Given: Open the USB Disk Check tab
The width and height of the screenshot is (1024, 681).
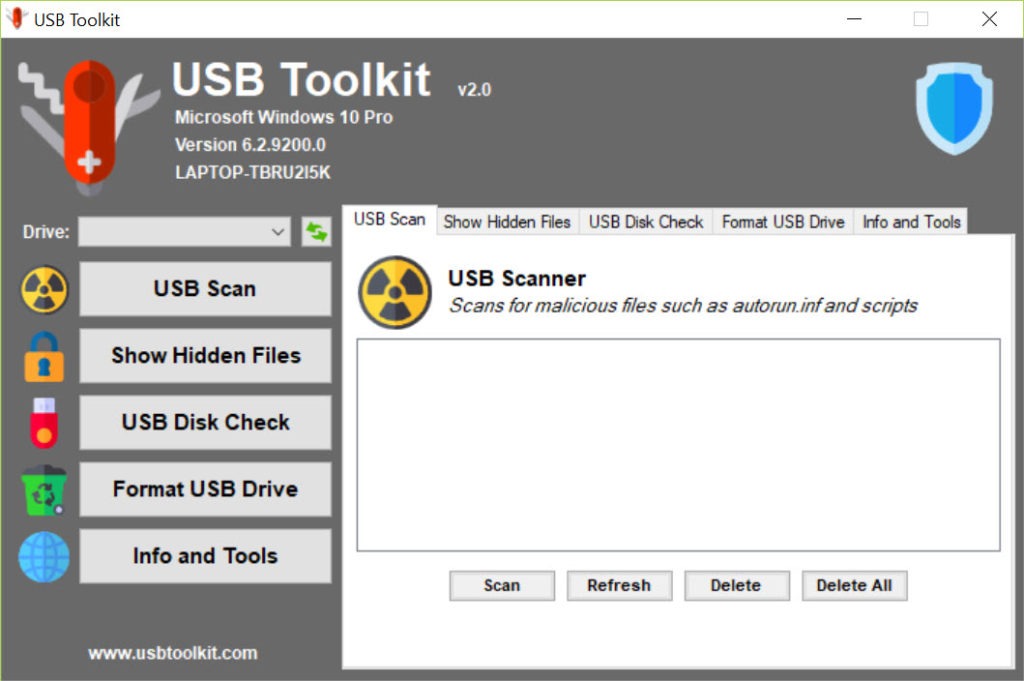Looking at the screenshot, I should pyautogui.click(x=646, y=222).
